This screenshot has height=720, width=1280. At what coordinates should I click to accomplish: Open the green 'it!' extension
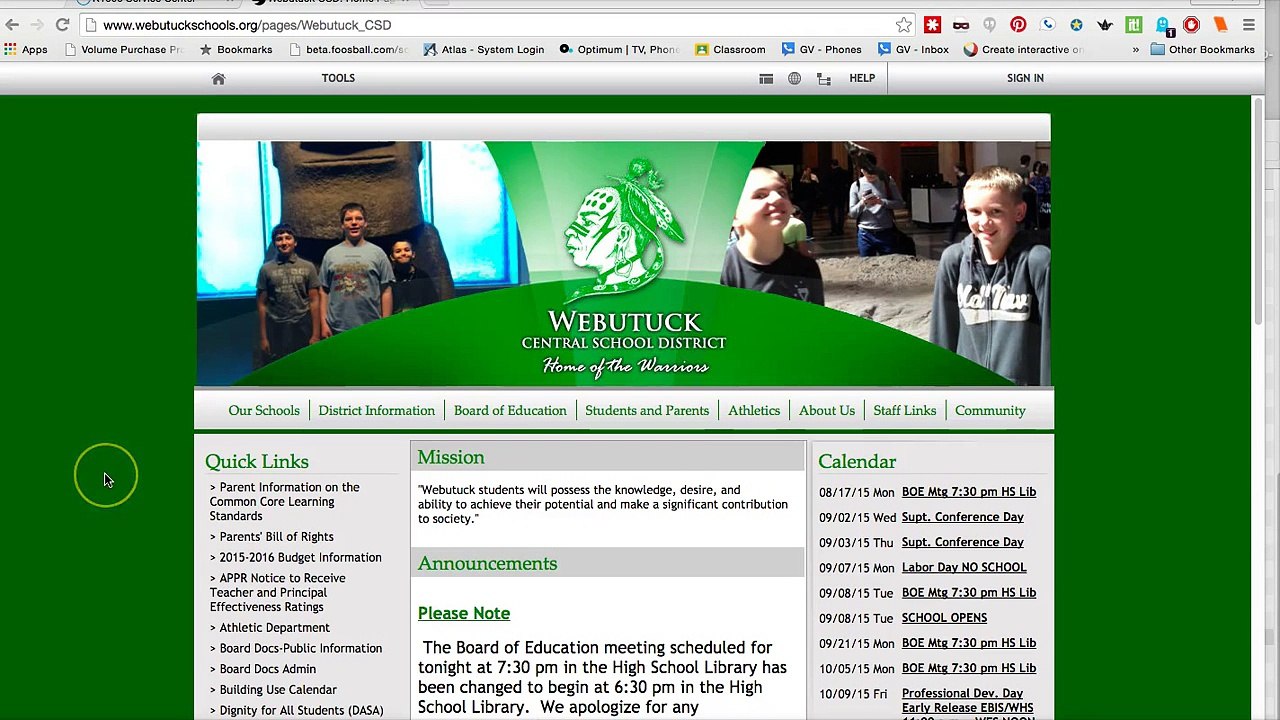(1133, 25)
